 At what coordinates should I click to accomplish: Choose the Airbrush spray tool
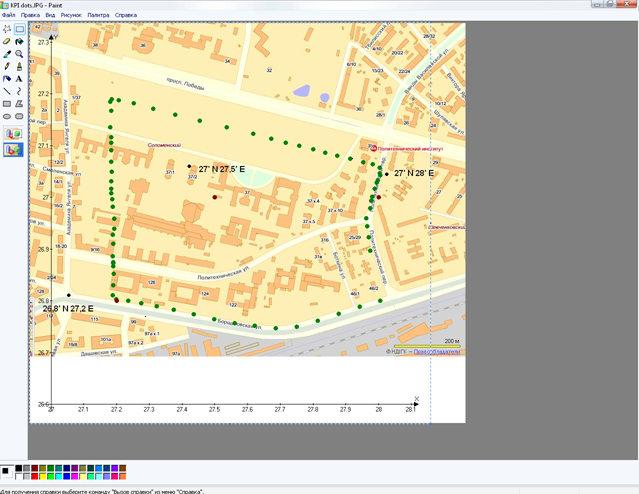pos(7,79)
